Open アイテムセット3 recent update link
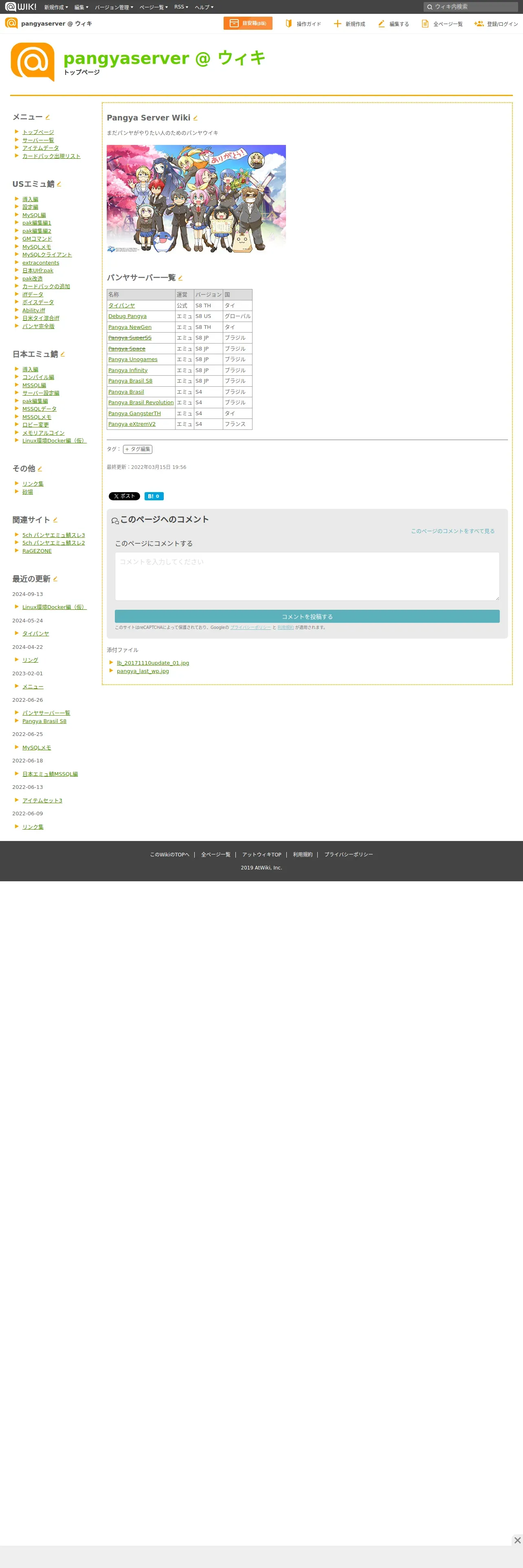Screen dimensions: 523x1568 coord(42,800)
